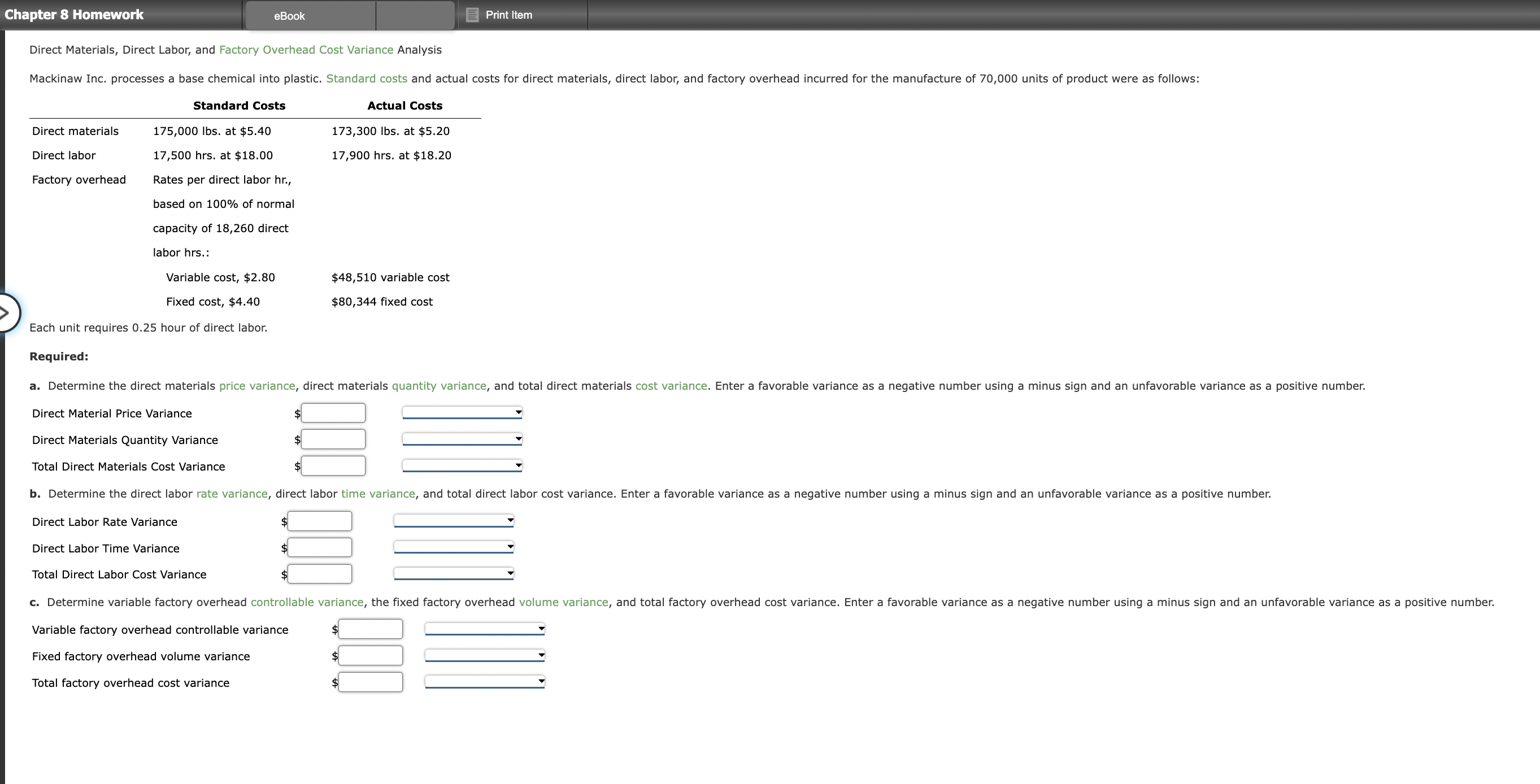
Task: Open Total Direct Materials Cost Variance dropdown
Action: click(x=462, y=465)
